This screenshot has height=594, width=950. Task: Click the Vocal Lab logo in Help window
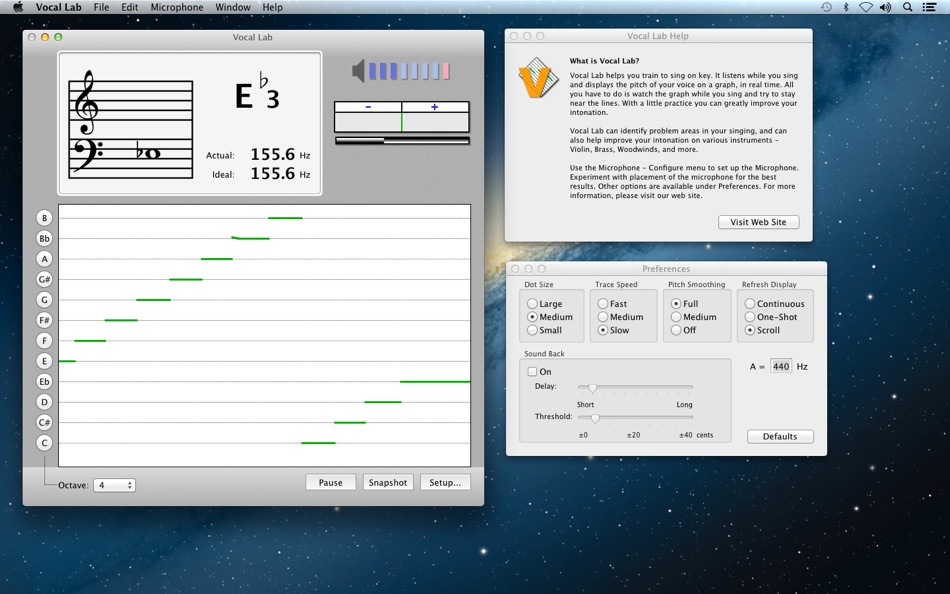click(x=538, y=78)
